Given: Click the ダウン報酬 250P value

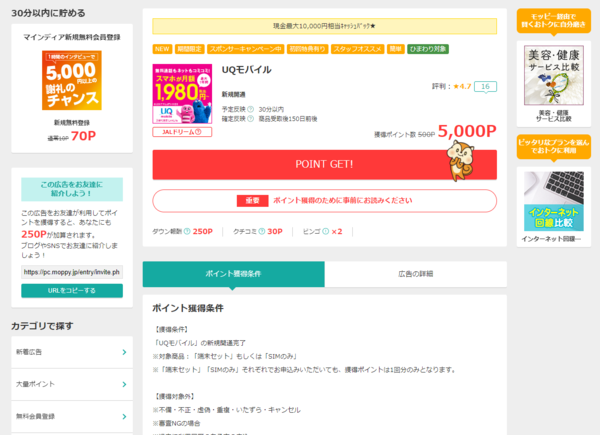Looking at the screenshot, I should (202, 231).
